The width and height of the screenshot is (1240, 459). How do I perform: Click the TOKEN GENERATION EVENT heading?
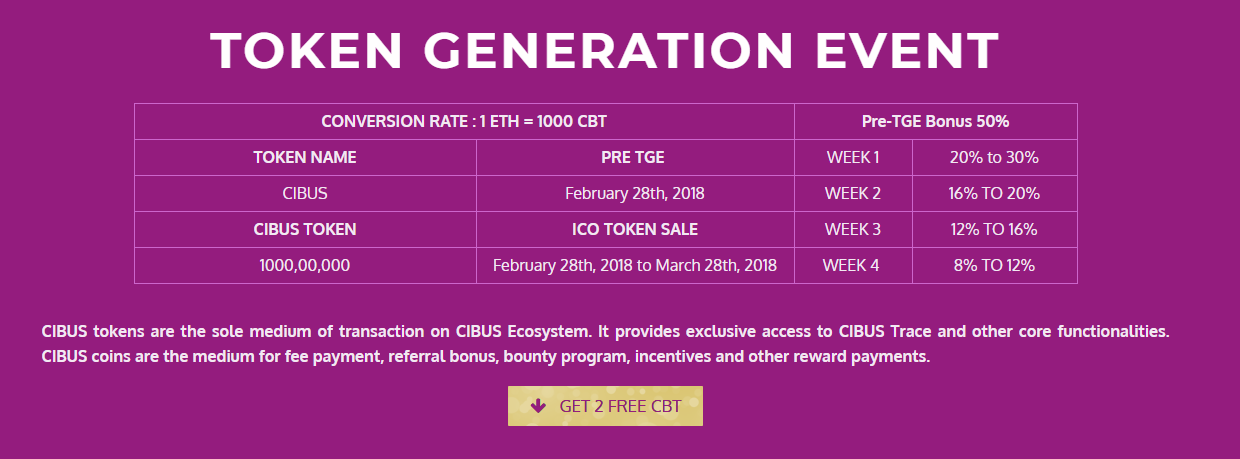pos(605,50)
